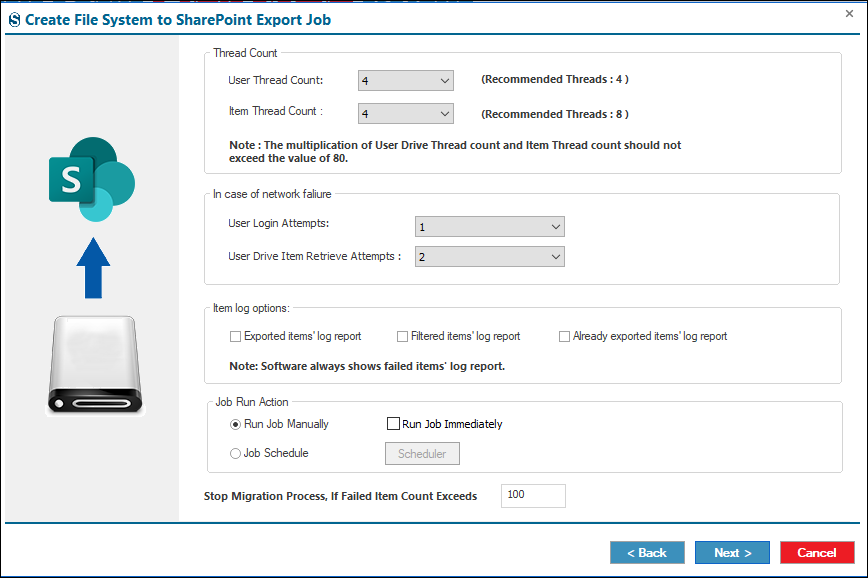
Task: Click the failed item count field showing 100
Action: [x=533, y=496]
